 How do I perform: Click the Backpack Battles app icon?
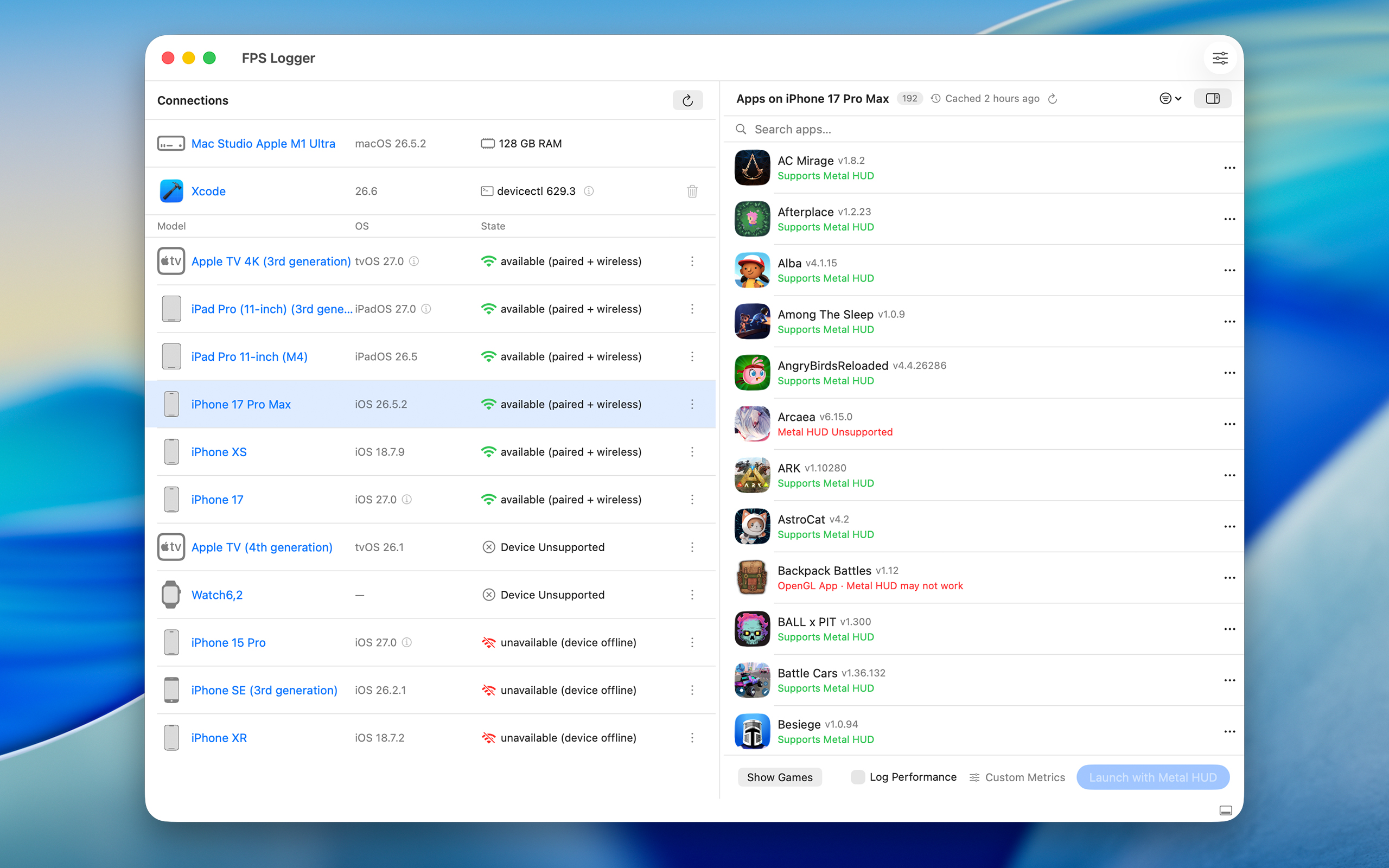click(x=752, y=578)
